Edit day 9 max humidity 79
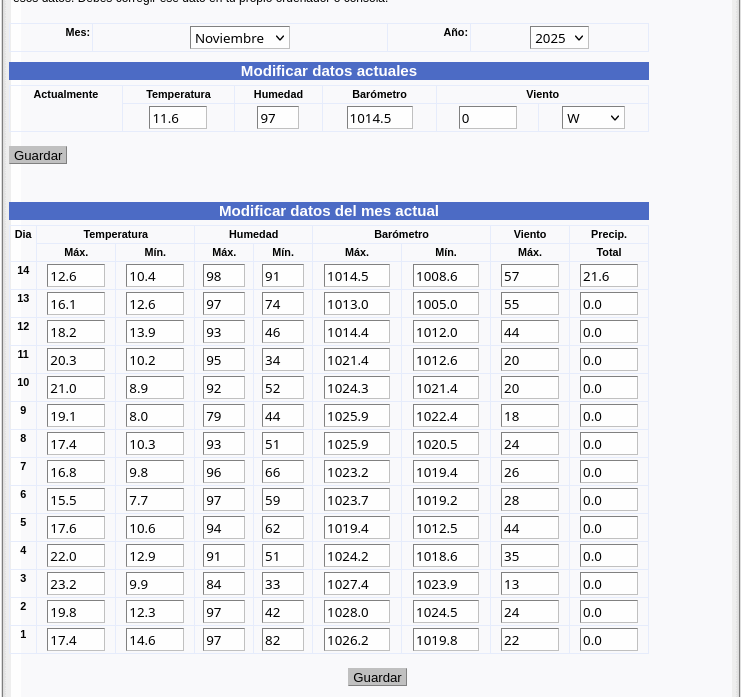The height and width of the screenshot is (697, 741). (x=224, y=416)
